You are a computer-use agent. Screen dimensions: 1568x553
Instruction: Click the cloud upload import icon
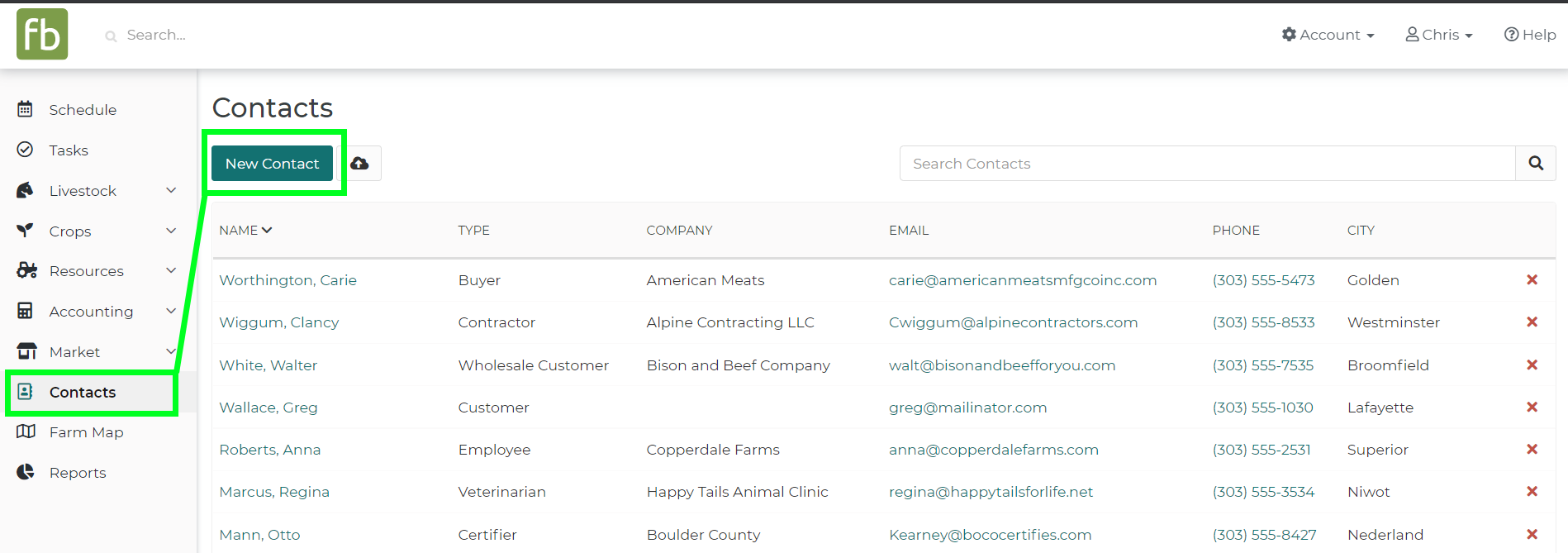[x=359, y=164]
